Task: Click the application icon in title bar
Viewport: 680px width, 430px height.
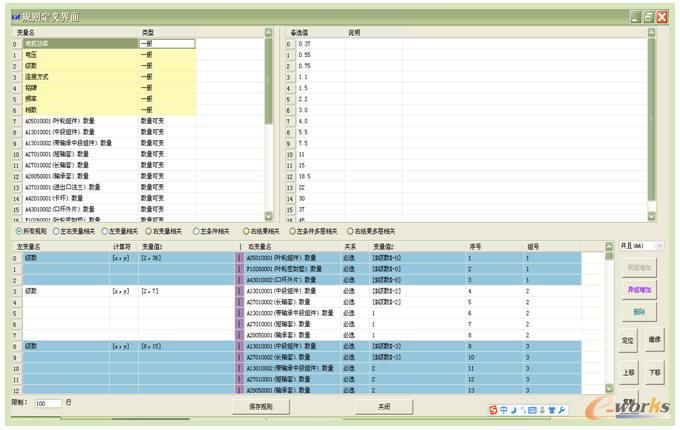Action: click(x=13, y=16)
